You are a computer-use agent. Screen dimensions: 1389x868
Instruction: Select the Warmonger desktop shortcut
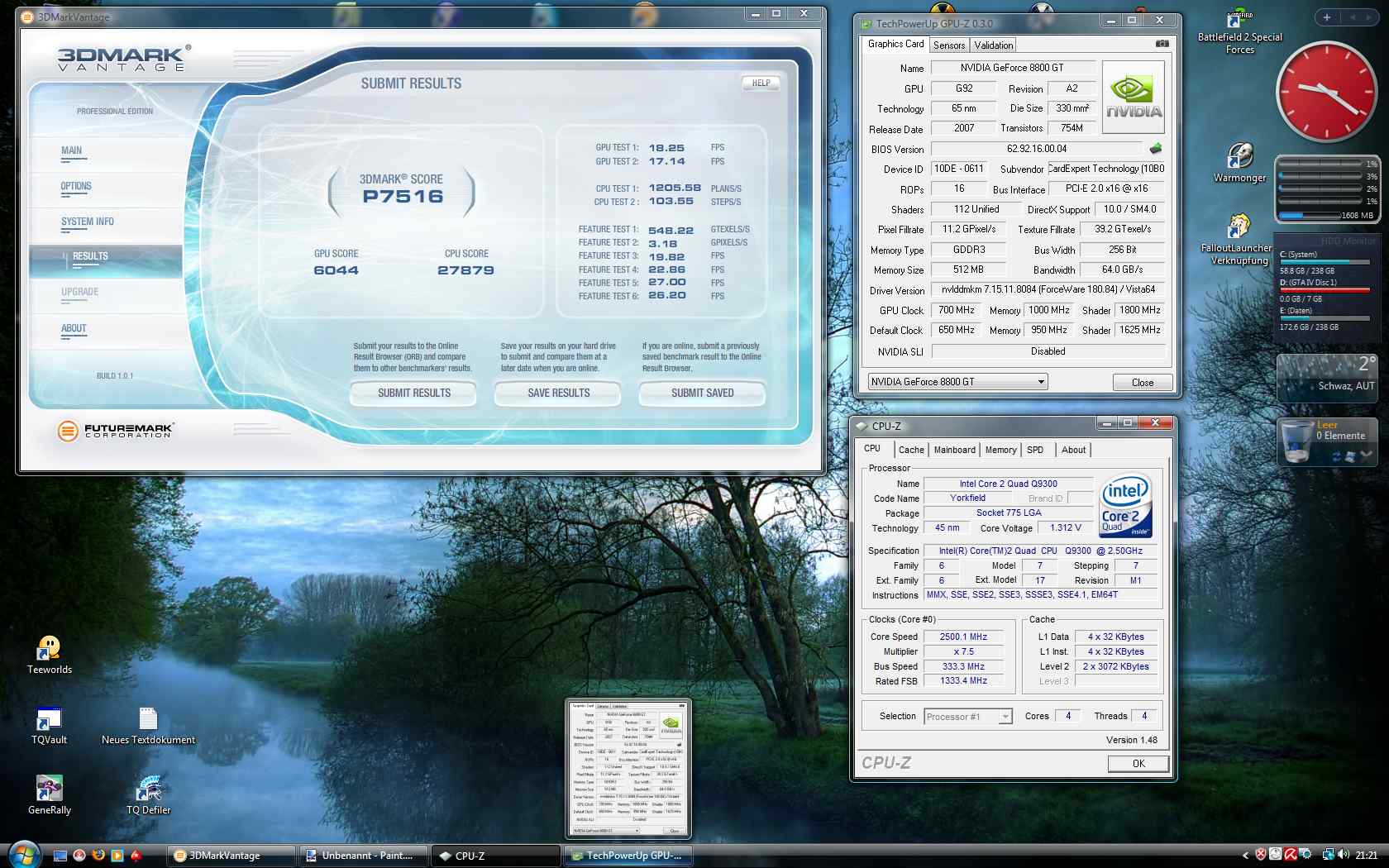[x=1239, y=156]
